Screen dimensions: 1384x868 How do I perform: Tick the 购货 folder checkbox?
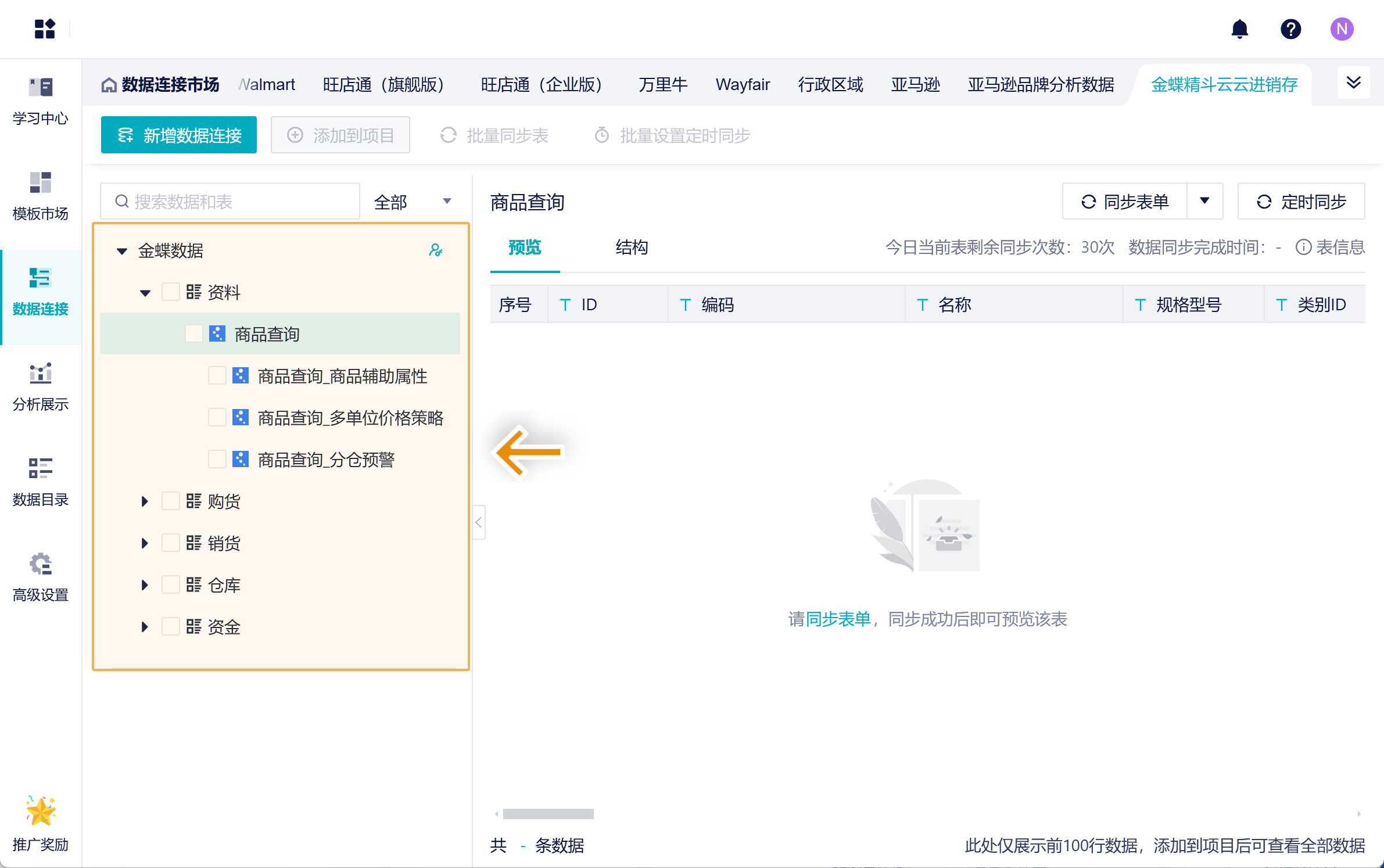[170, 501]
